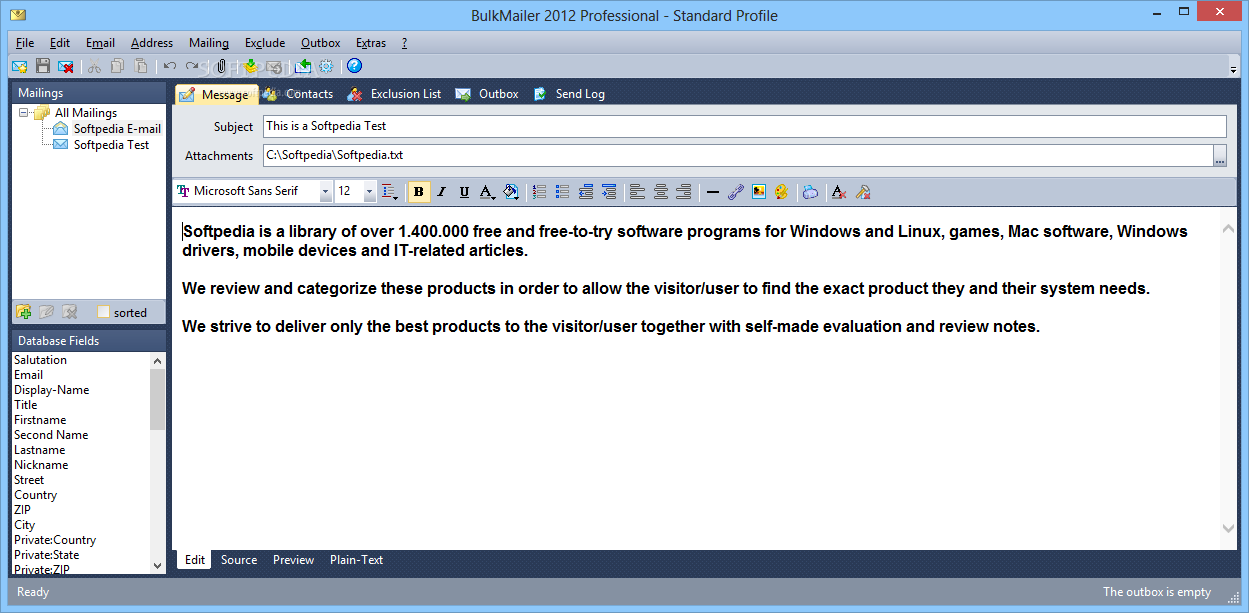Open the Mailing menu
Image resolution: width=1249 pixels, height=613 pixels.
(209, 43)
